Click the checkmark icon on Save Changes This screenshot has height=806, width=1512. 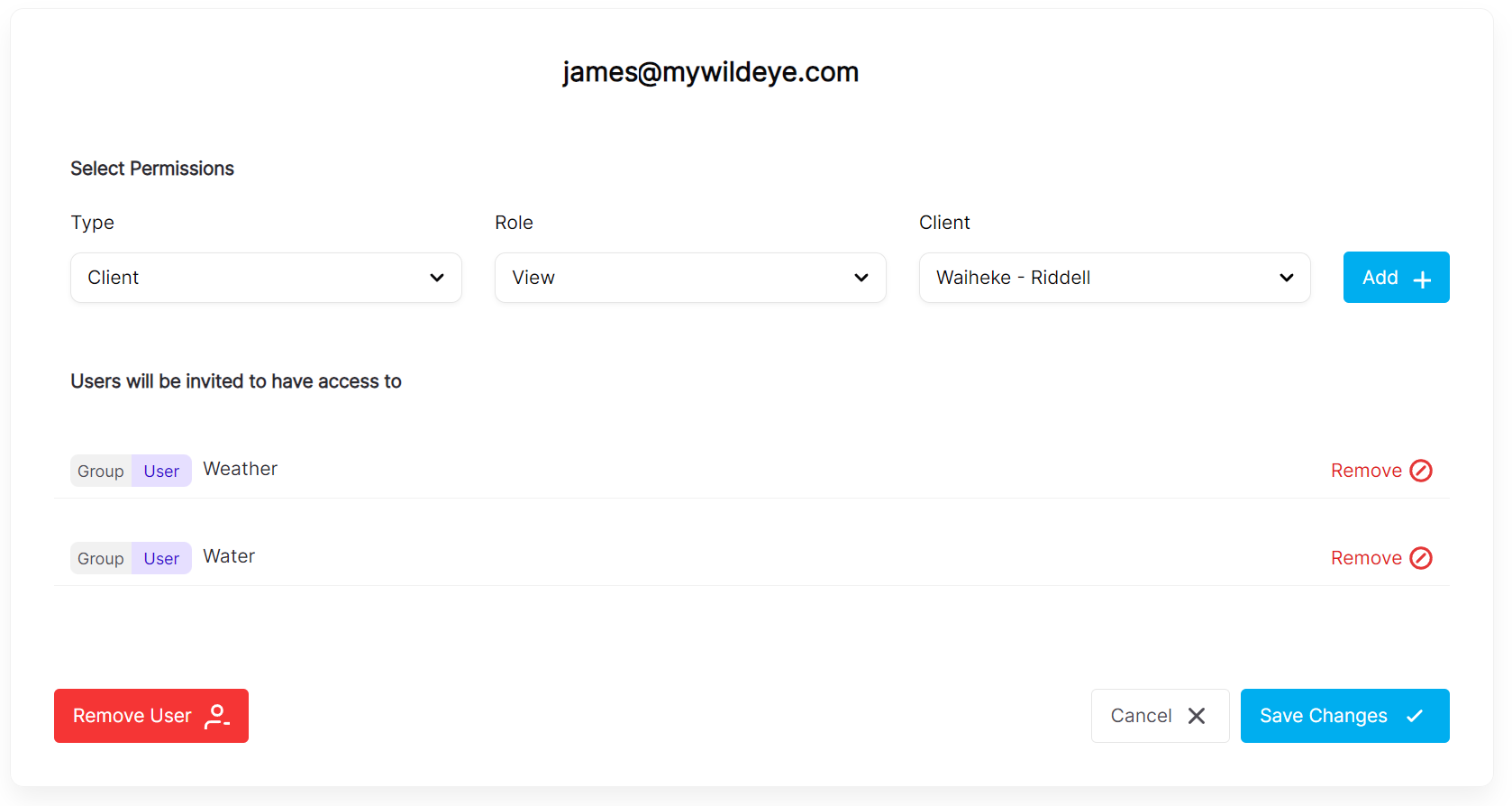(1415, 716)
